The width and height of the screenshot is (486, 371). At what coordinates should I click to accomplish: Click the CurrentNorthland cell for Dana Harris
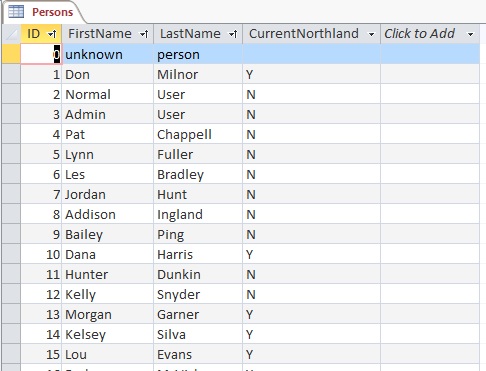[311, 254]
